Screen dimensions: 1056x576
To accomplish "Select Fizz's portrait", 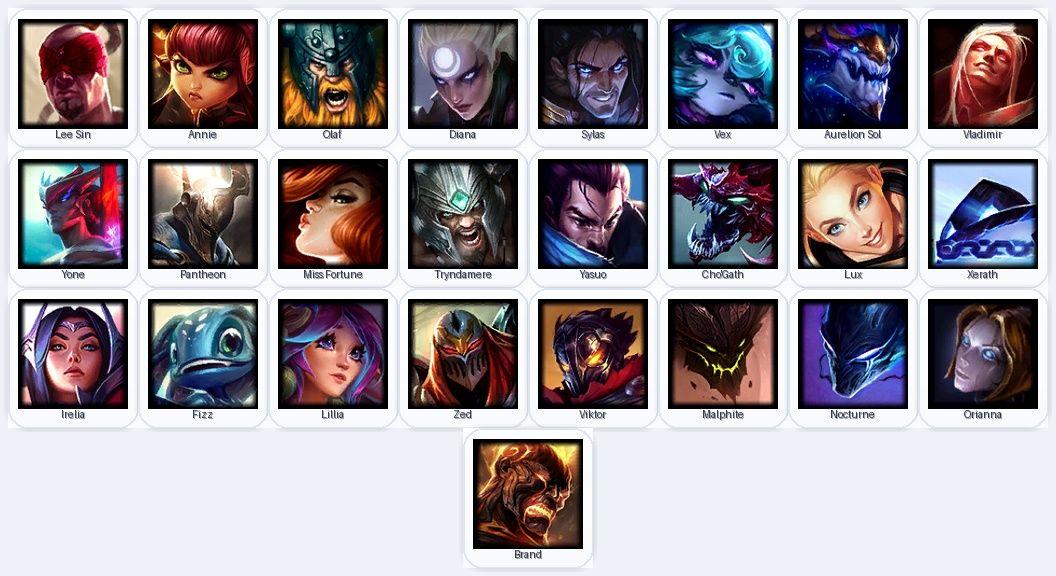I will 203,354.
